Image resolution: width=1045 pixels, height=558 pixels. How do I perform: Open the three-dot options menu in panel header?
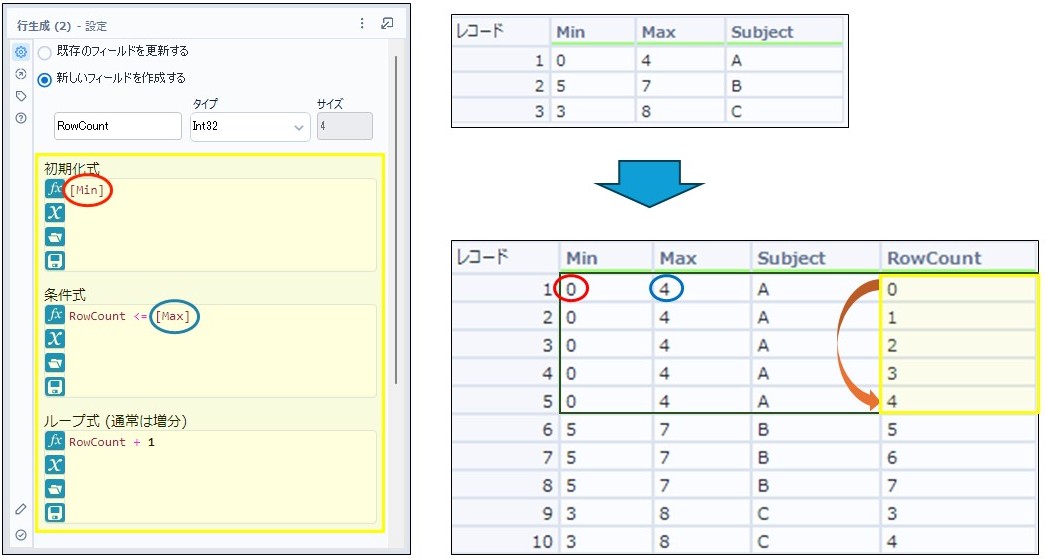tap(362, 24)
